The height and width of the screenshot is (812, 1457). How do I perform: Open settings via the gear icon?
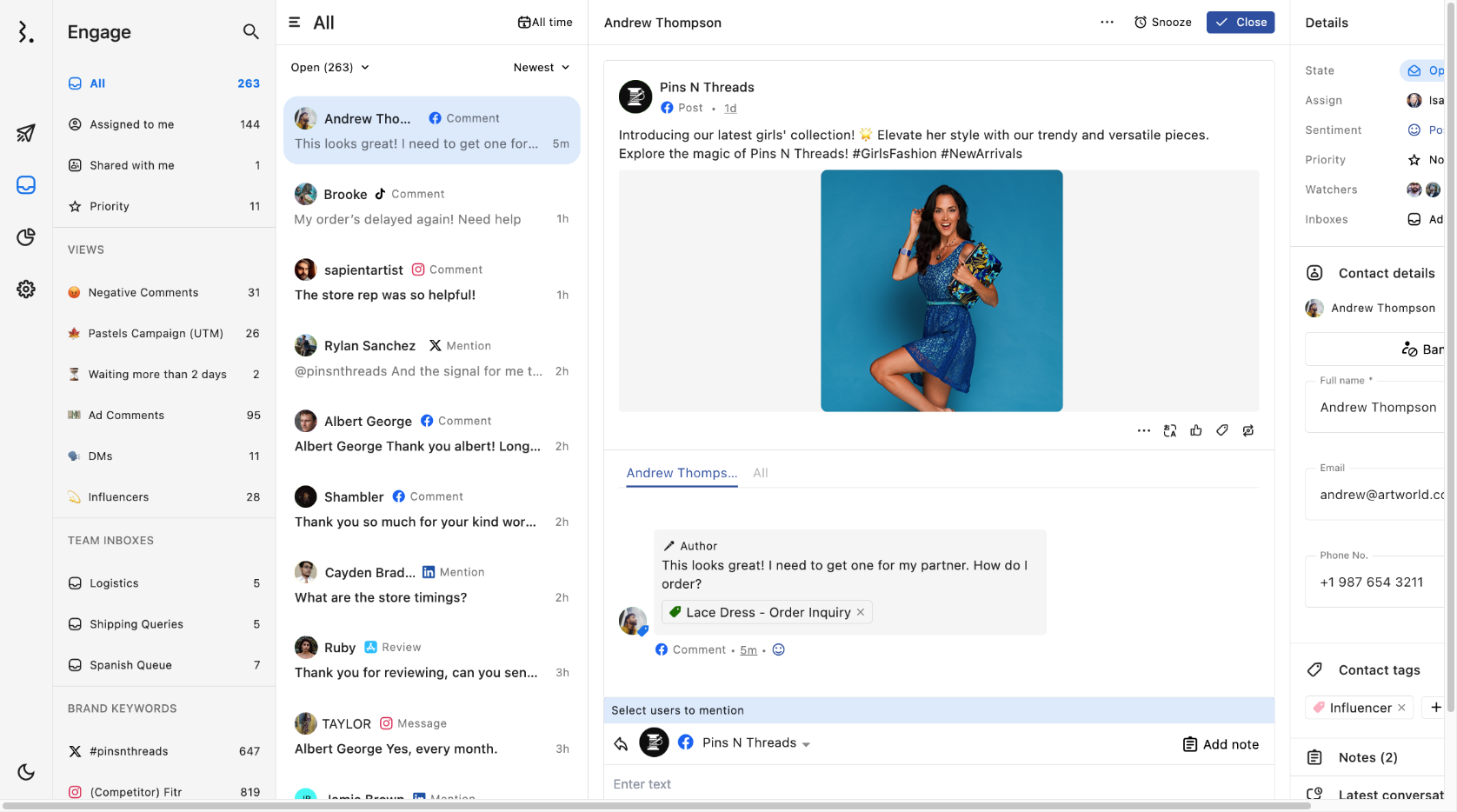25,290
